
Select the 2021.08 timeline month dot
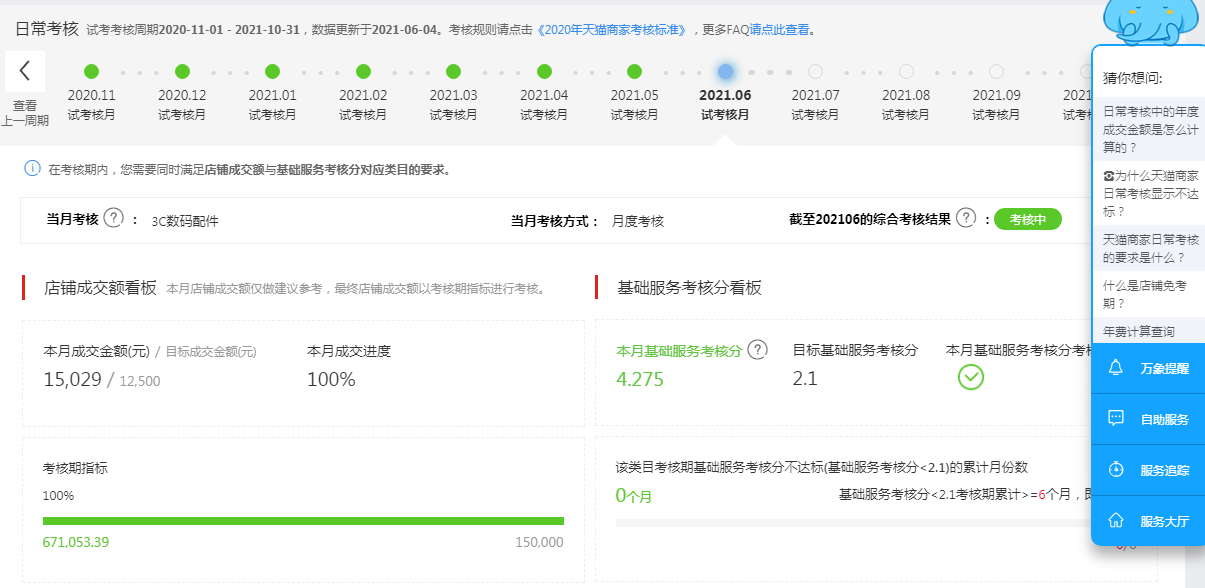tap(906, 71)
